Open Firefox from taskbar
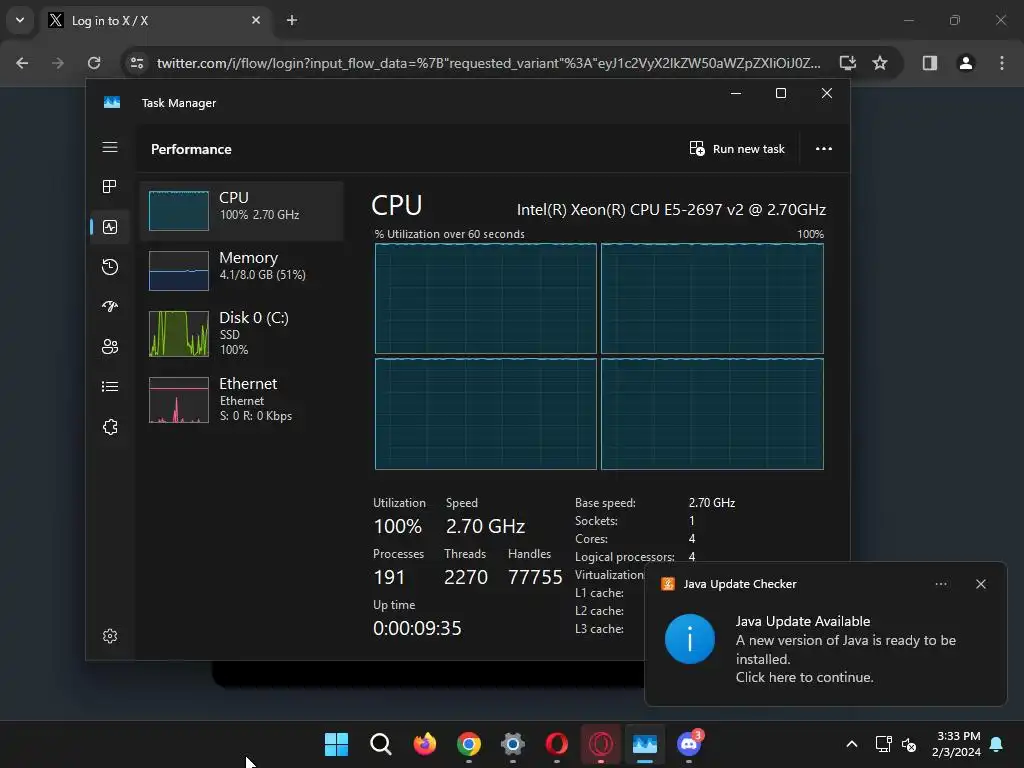This screenshot has height=768, width=1024. [424, 744]
